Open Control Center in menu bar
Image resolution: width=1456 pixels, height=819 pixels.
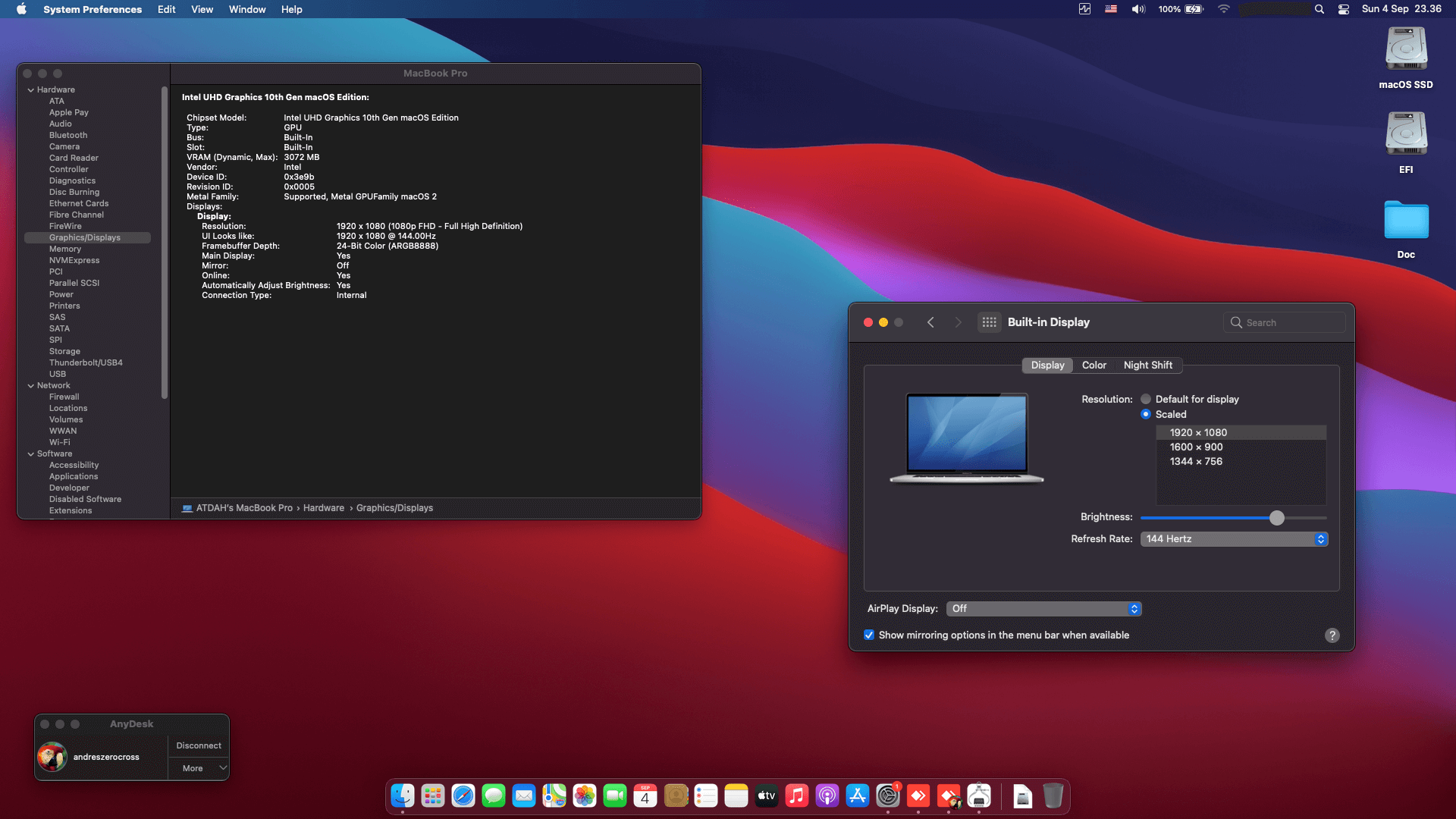coord(1344,9)
